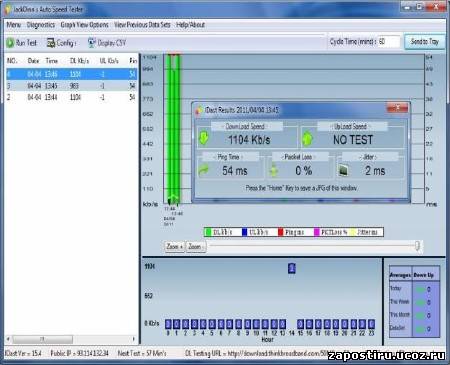
Task: Click the Jitter icon in results
Action: tap(343, 170)
